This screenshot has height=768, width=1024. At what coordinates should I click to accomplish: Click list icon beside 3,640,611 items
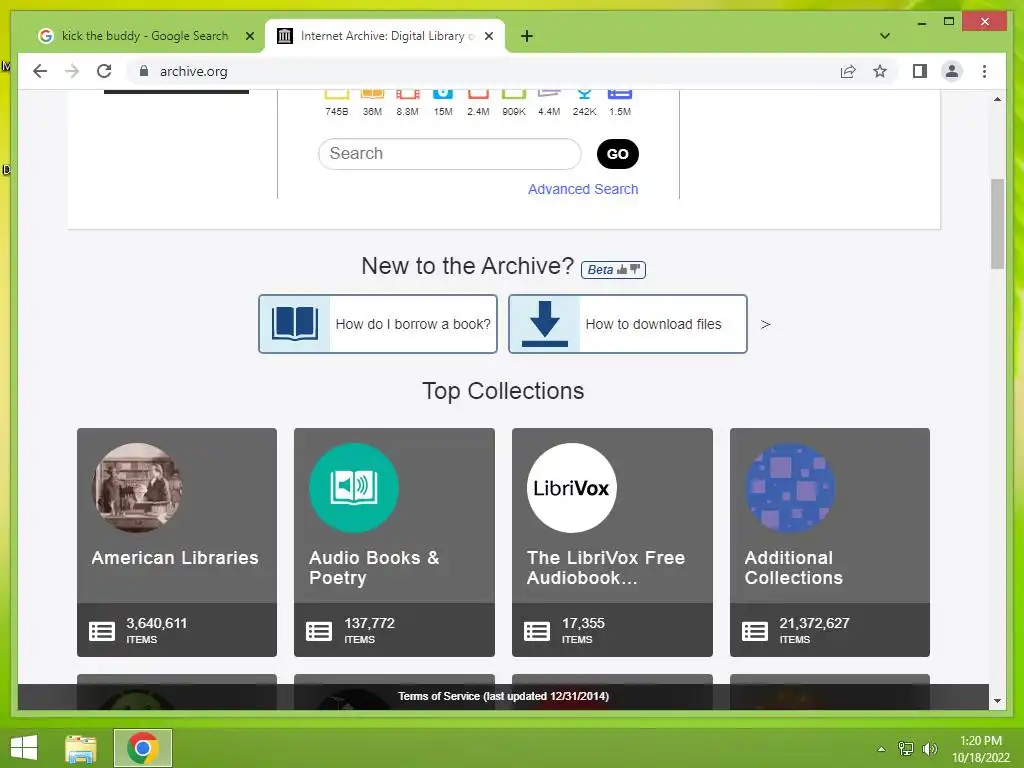click(102, 631)
